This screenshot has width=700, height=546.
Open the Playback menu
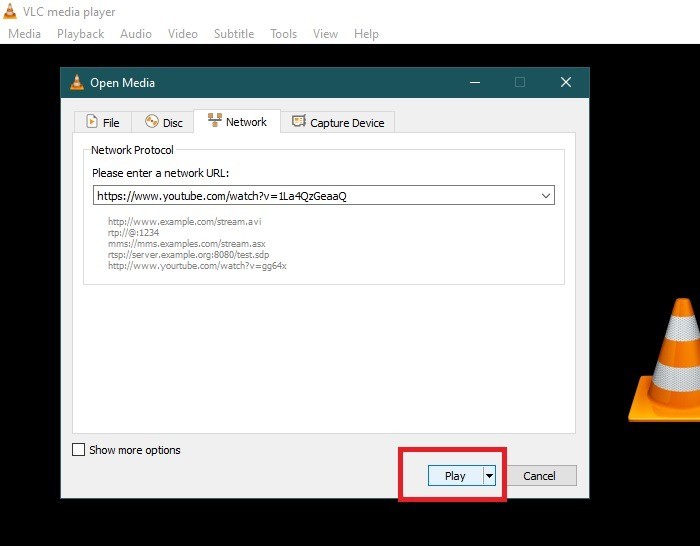coord(80,34)
